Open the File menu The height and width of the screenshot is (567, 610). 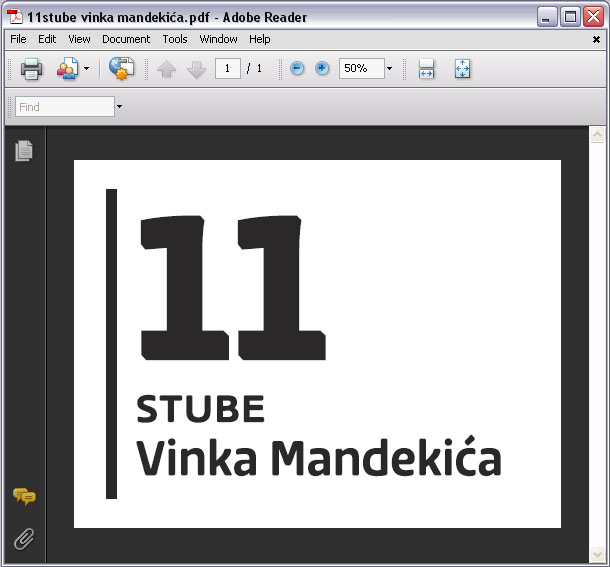coord(18,39)
